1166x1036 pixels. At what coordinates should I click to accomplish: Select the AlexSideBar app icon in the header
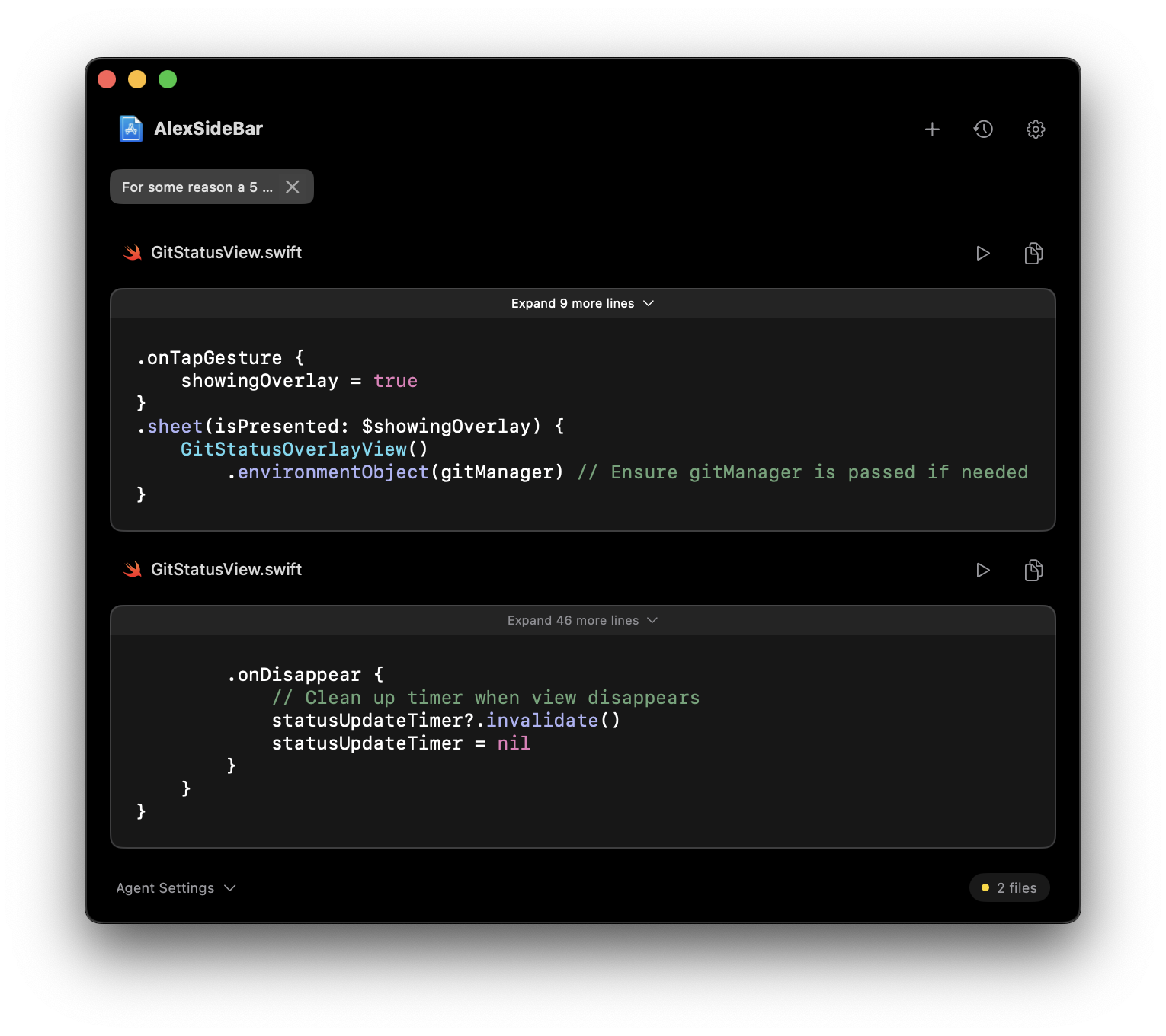point(130,128)
